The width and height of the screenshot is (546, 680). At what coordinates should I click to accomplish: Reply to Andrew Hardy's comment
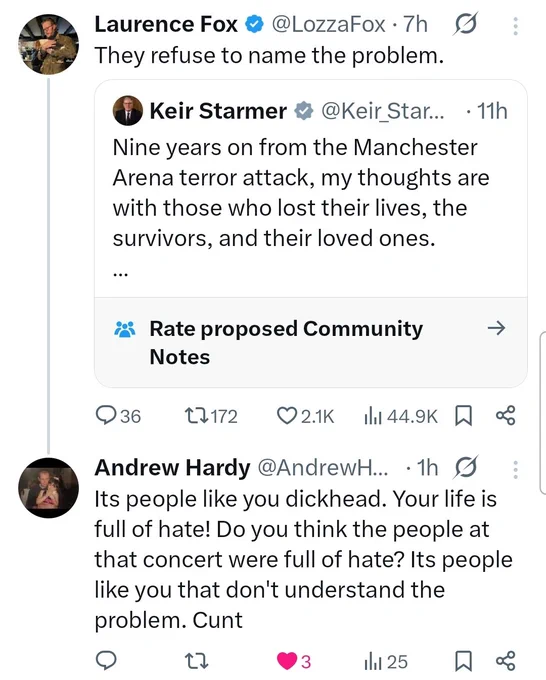(x=106, y=660)
